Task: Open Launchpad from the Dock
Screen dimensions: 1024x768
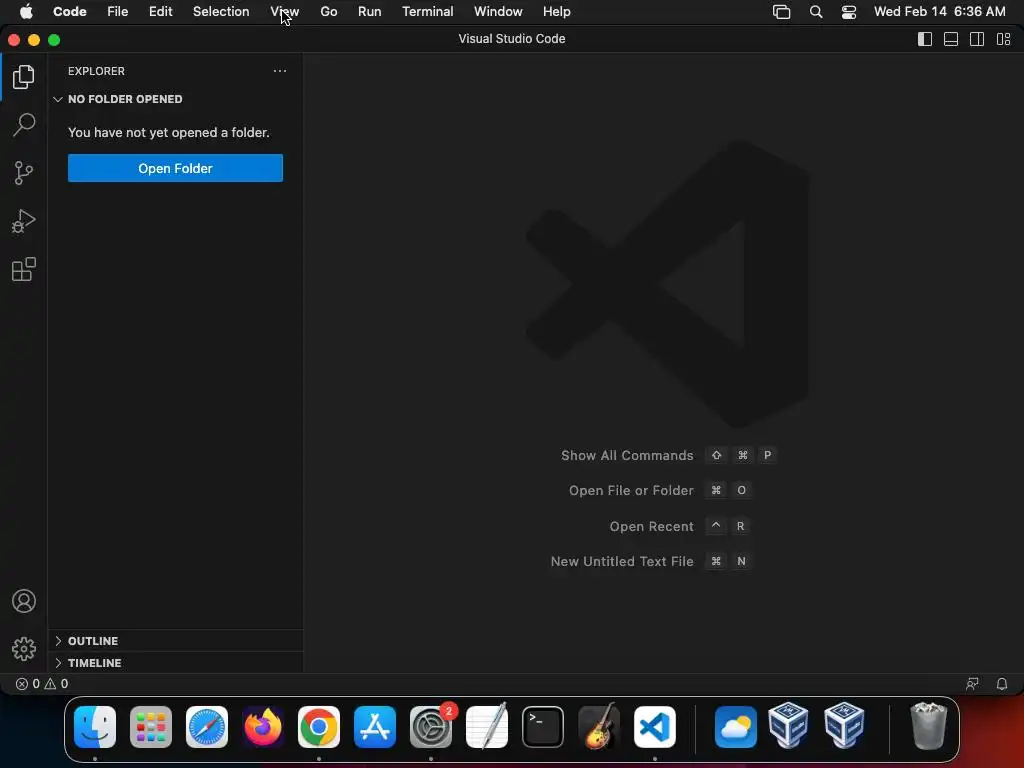Action: (151, 727)
